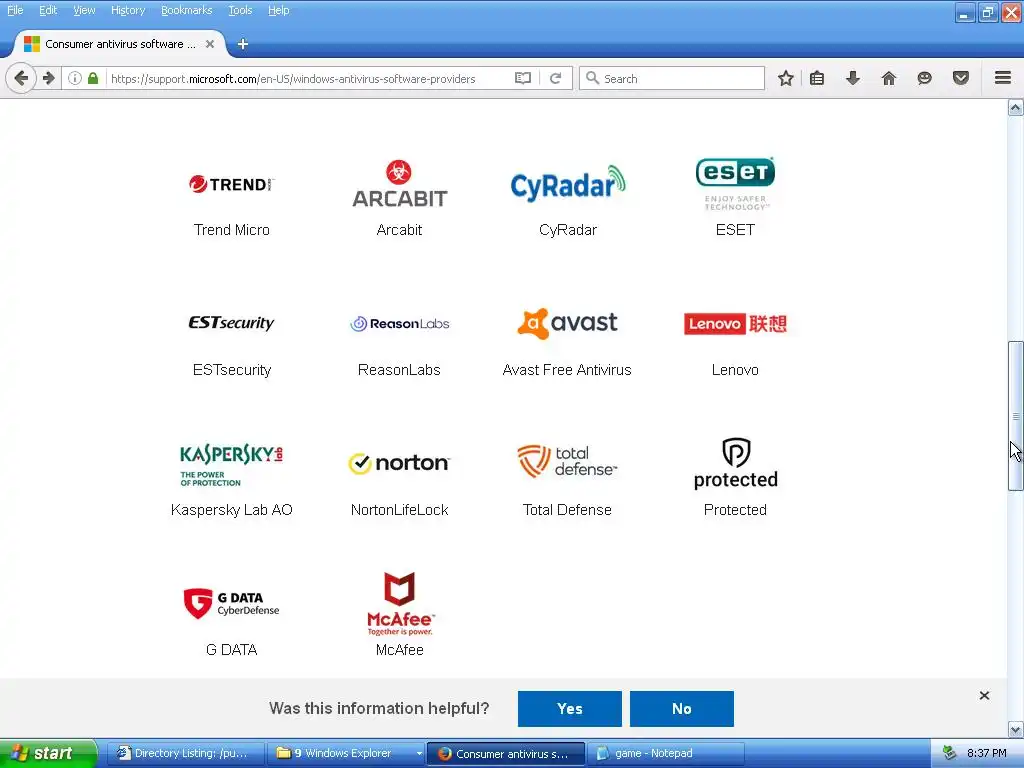
Task: Open the Help menu
Action: click(278, 10)
